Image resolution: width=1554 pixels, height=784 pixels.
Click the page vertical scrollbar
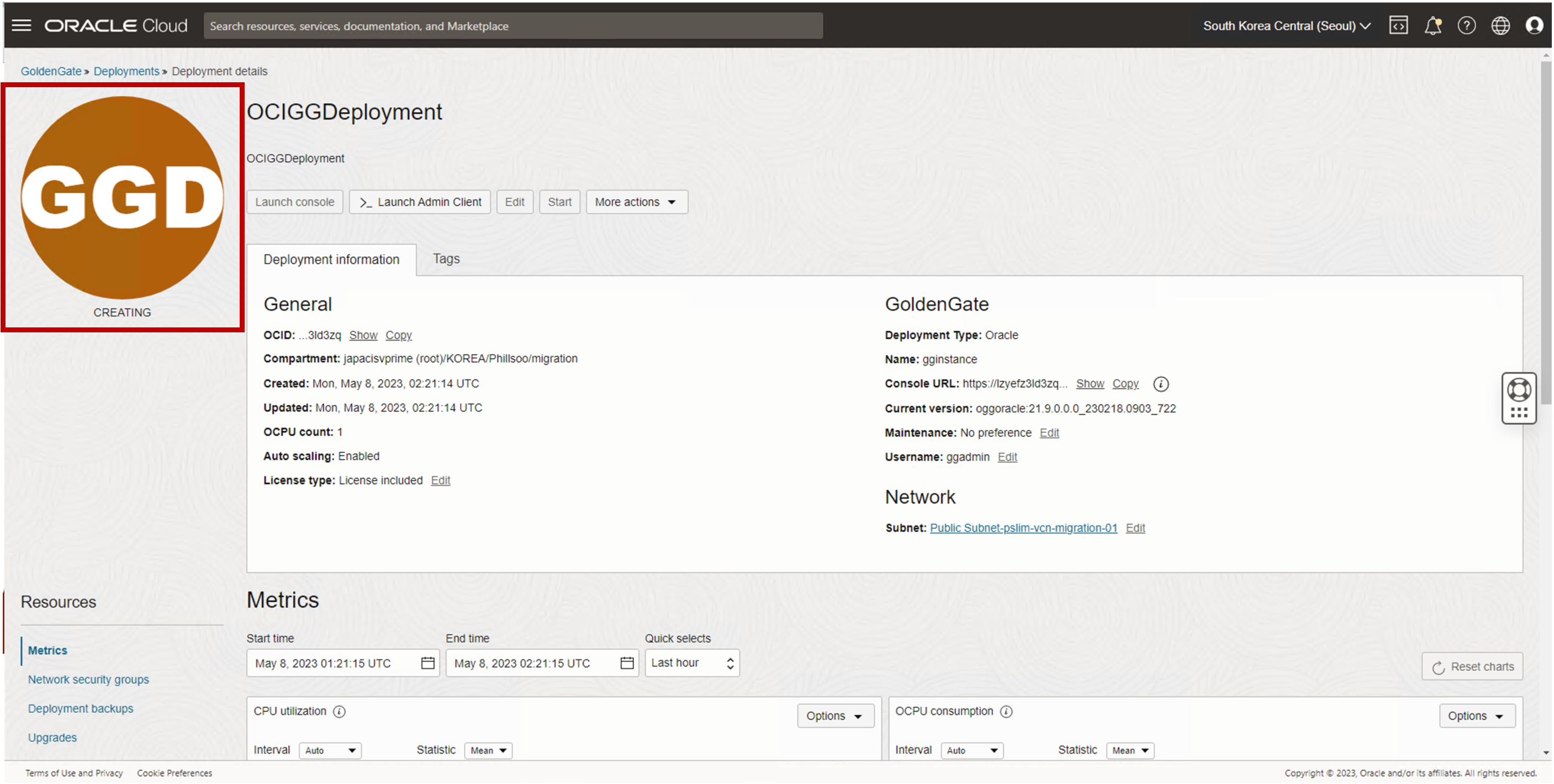click(x=1546, y=232)
